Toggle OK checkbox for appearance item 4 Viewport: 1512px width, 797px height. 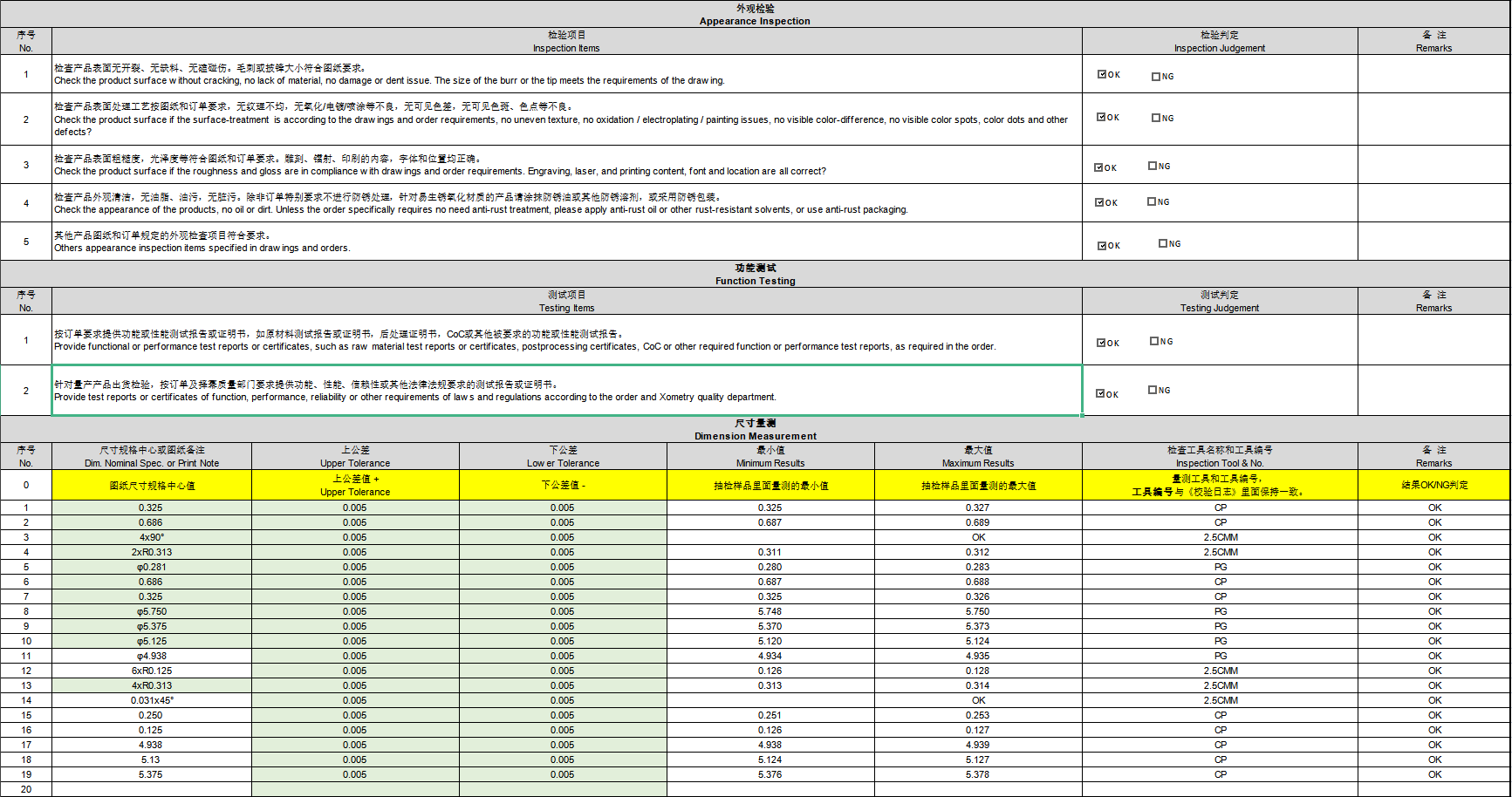click(1099, 202)
